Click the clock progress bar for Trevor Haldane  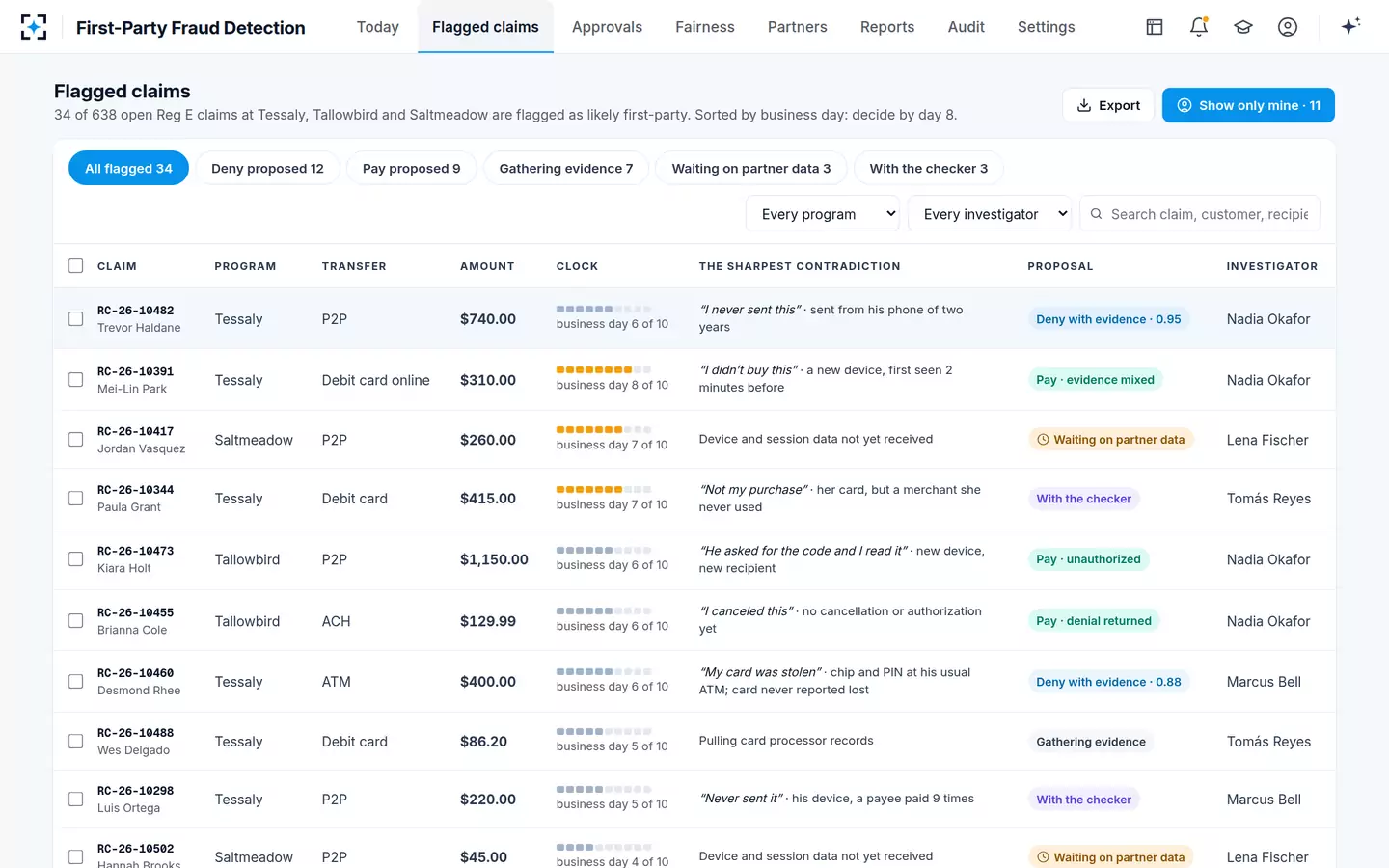pos(604,309)
